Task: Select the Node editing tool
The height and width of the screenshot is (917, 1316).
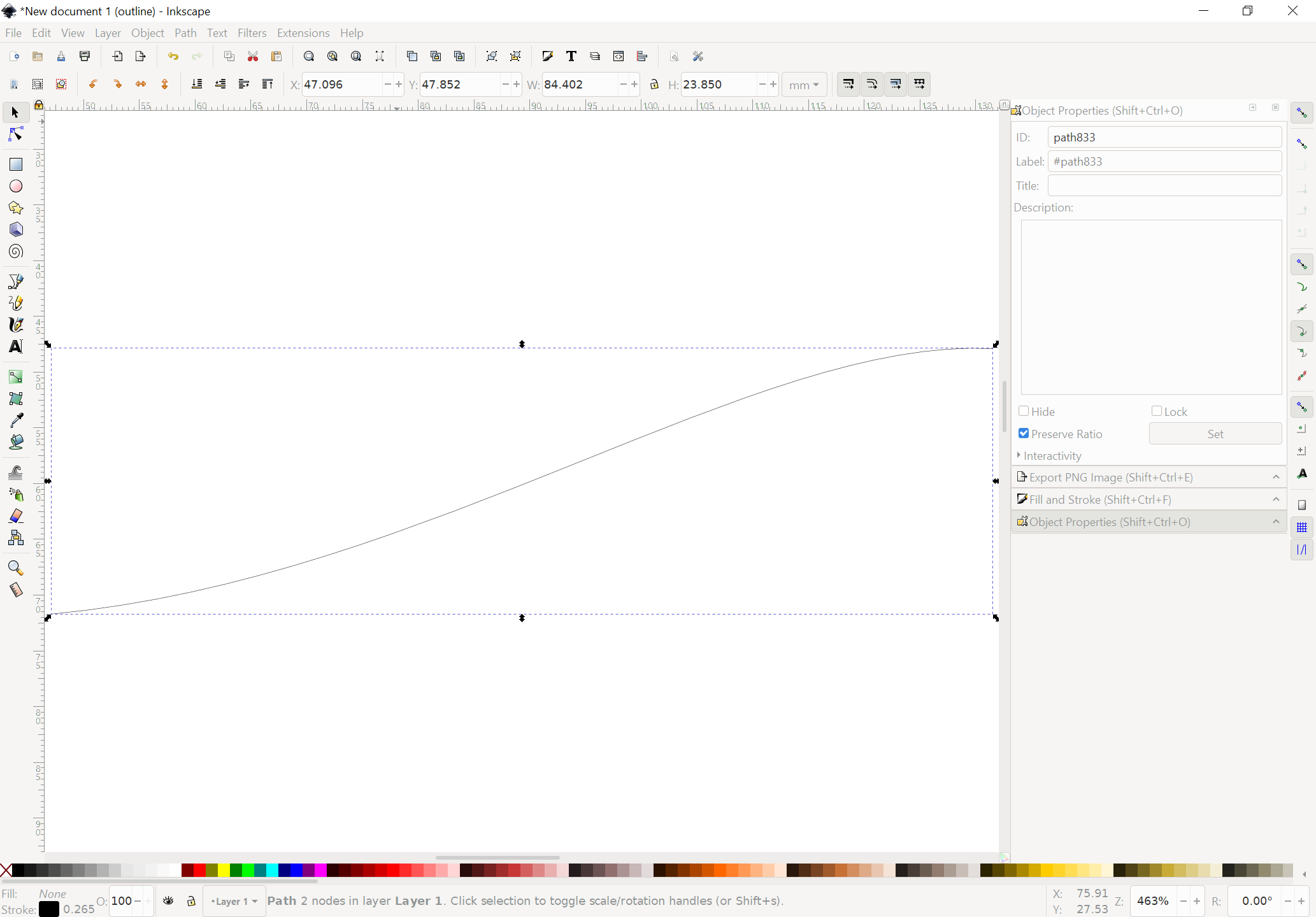Action: pyautogui.click(x=16, y=134)
